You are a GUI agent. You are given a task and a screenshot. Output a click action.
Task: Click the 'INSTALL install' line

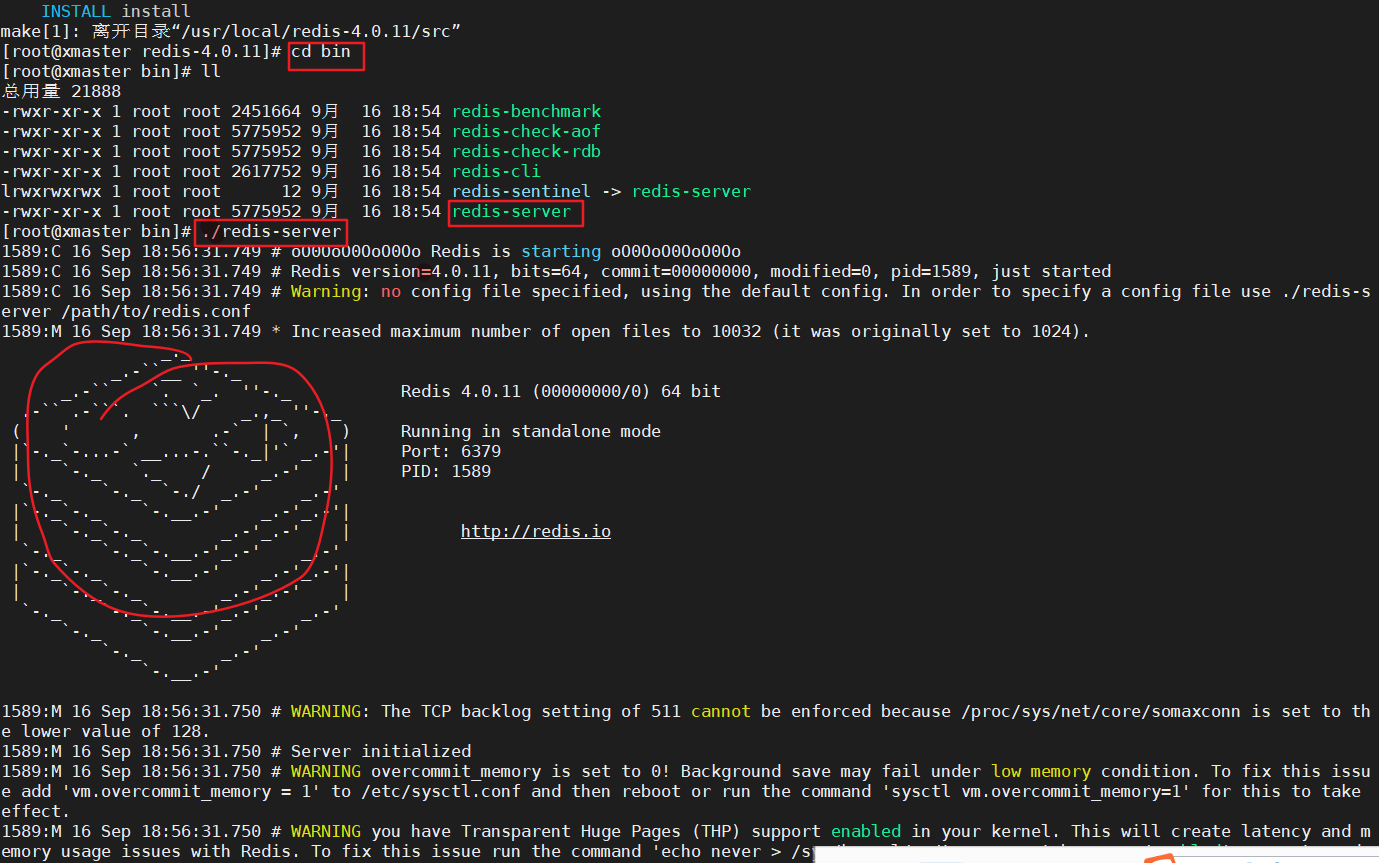pos(116,11)
